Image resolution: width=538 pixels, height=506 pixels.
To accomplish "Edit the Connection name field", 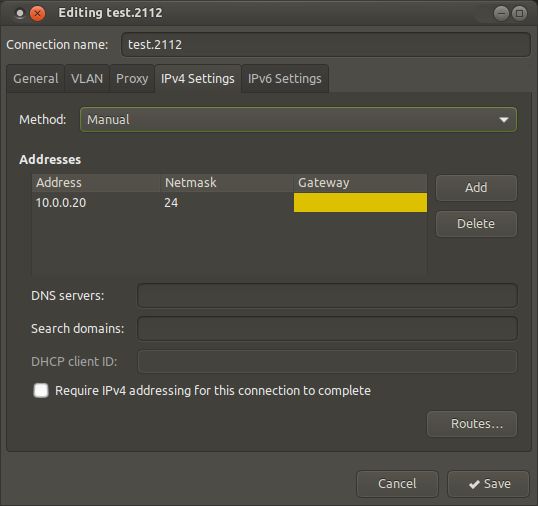I will point(326,45).
